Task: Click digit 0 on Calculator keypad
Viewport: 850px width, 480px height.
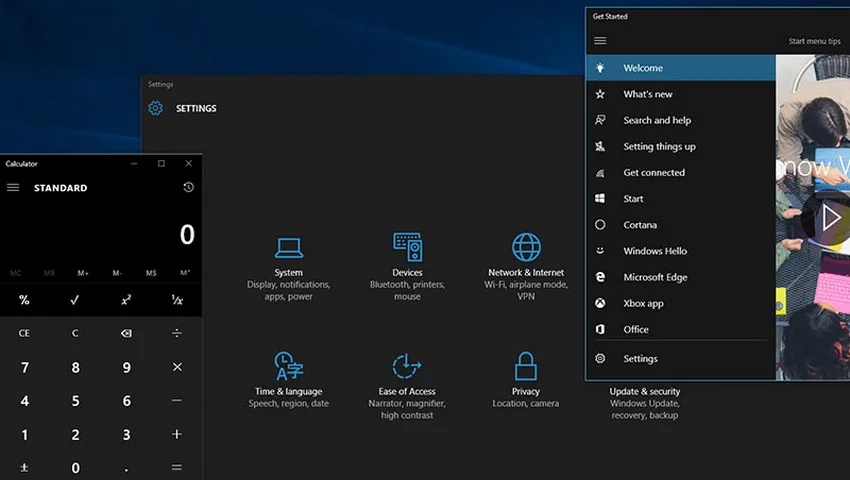Action: (75, 468)
